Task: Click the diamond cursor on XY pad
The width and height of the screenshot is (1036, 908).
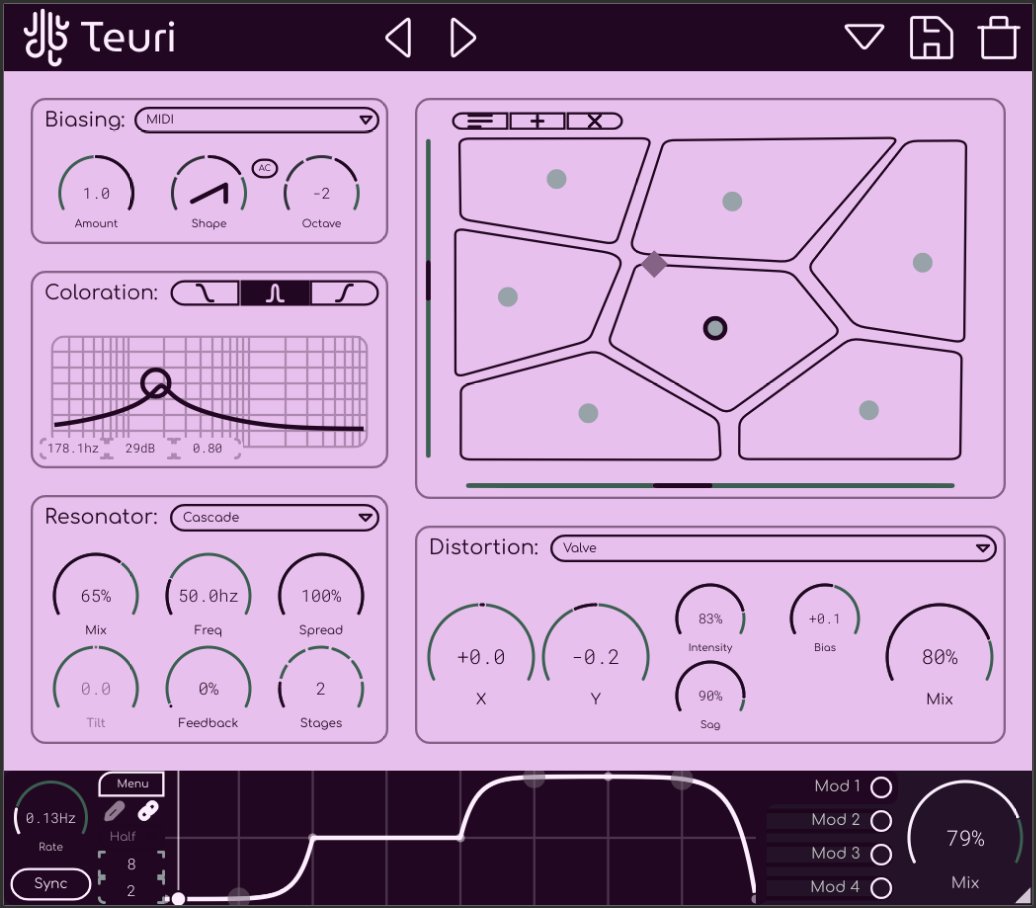Action: 654,264
